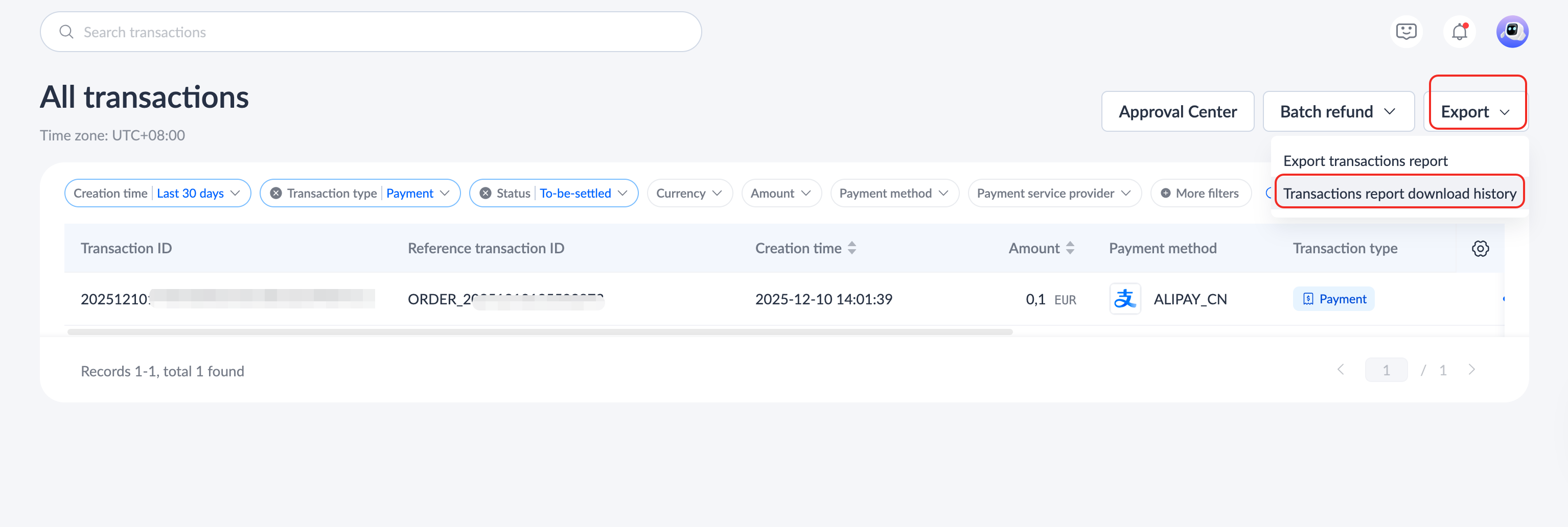Clear the Status To-be-settled filter
This screenshot has width=1568, height=527.
pos(485,194)
